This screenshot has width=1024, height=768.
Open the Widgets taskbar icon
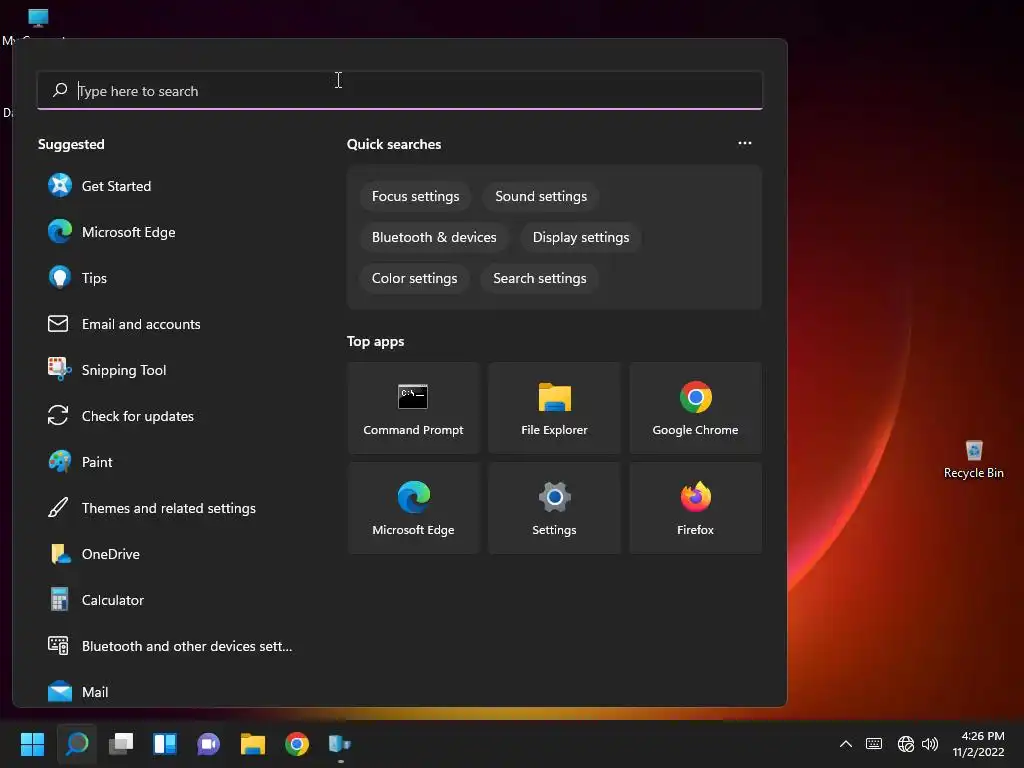click(165, 744)
